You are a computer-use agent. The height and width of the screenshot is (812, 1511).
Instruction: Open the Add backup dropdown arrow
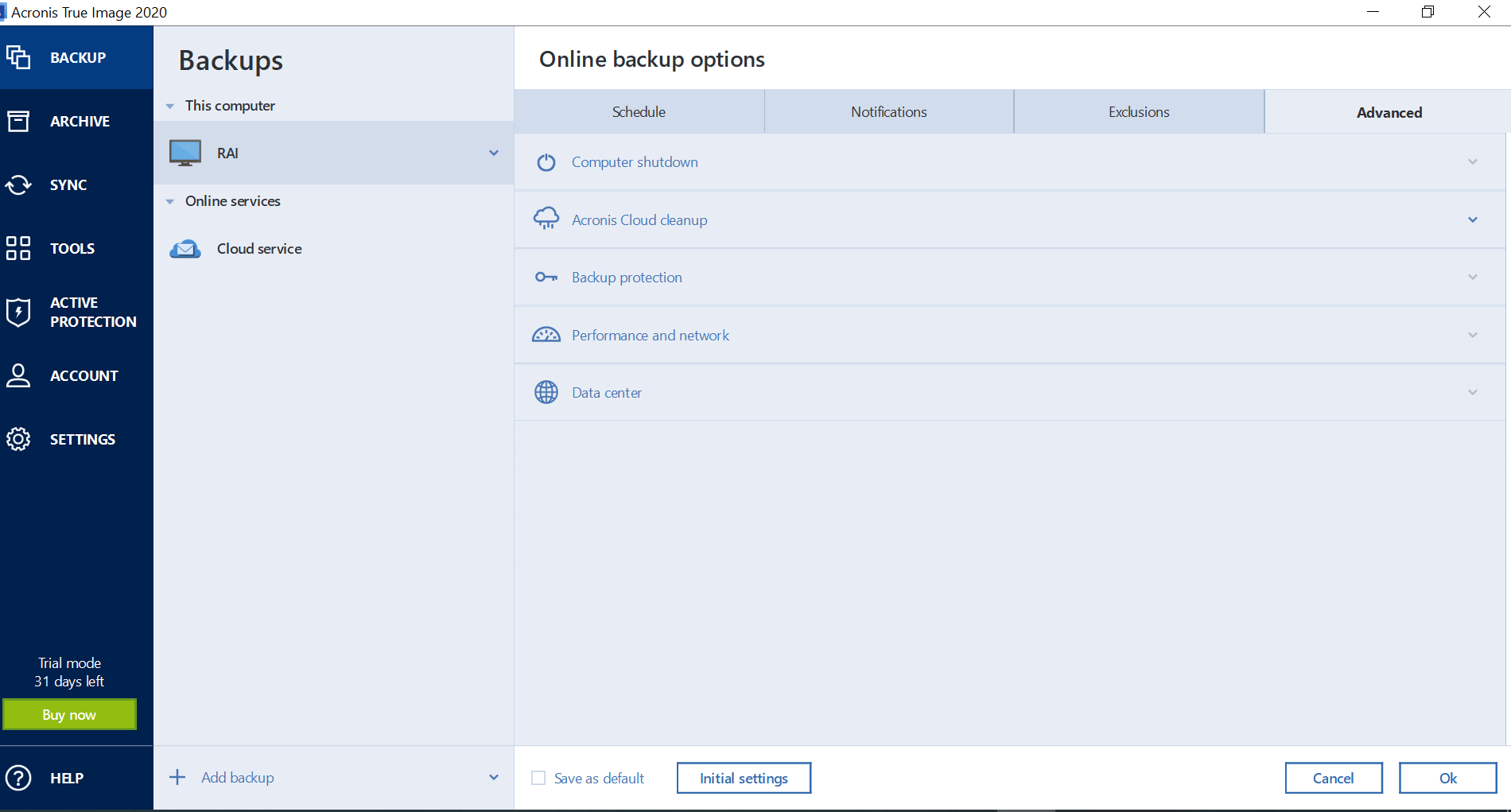pyautogui.click(x=494, y=777)
